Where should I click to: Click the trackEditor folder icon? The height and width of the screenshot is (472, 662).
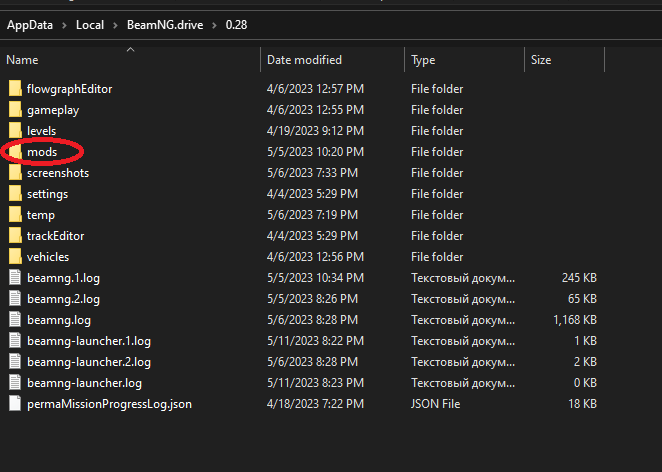[15, 236]
